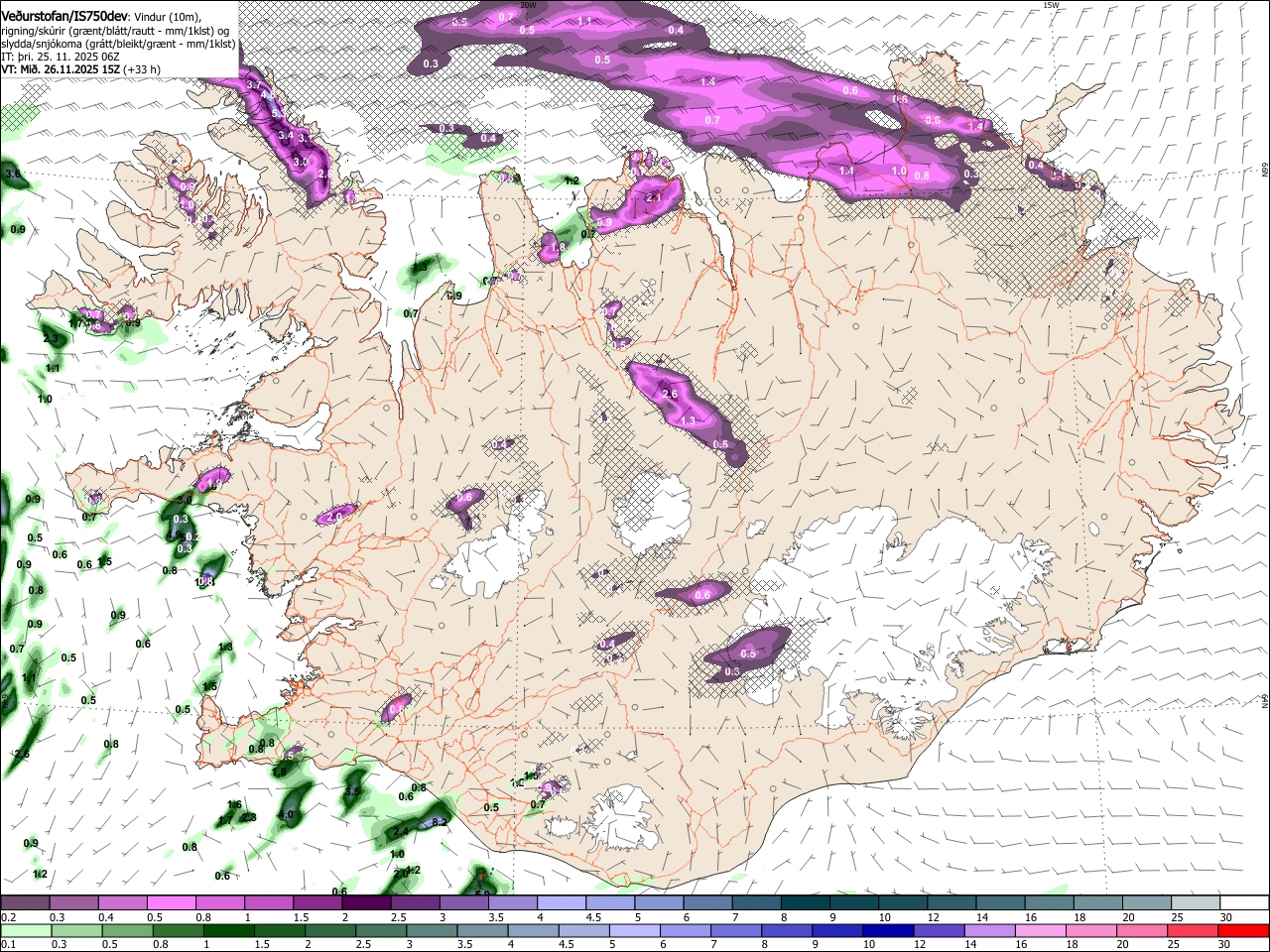Screen dimensions: 1270x952
Task: Click the 2.1 snowfall value on north coast
Action: [654, 197]
